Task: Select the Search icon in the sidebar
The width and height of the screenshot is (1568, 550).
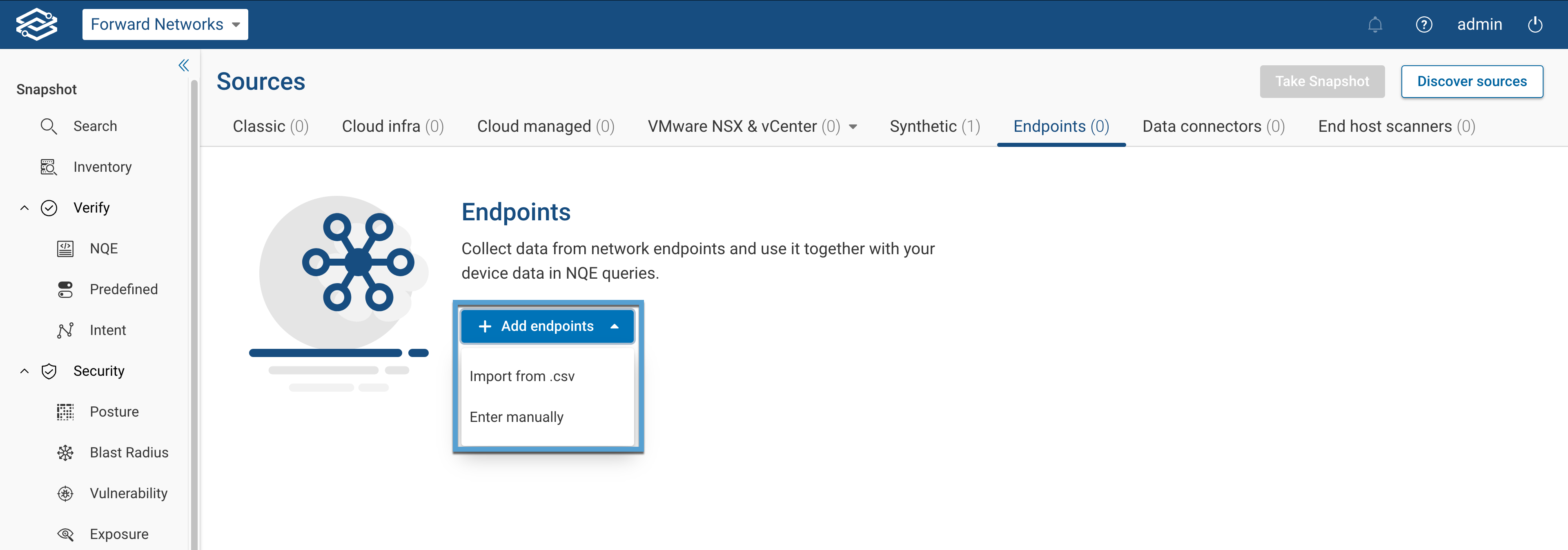Action: coord(49,126)
